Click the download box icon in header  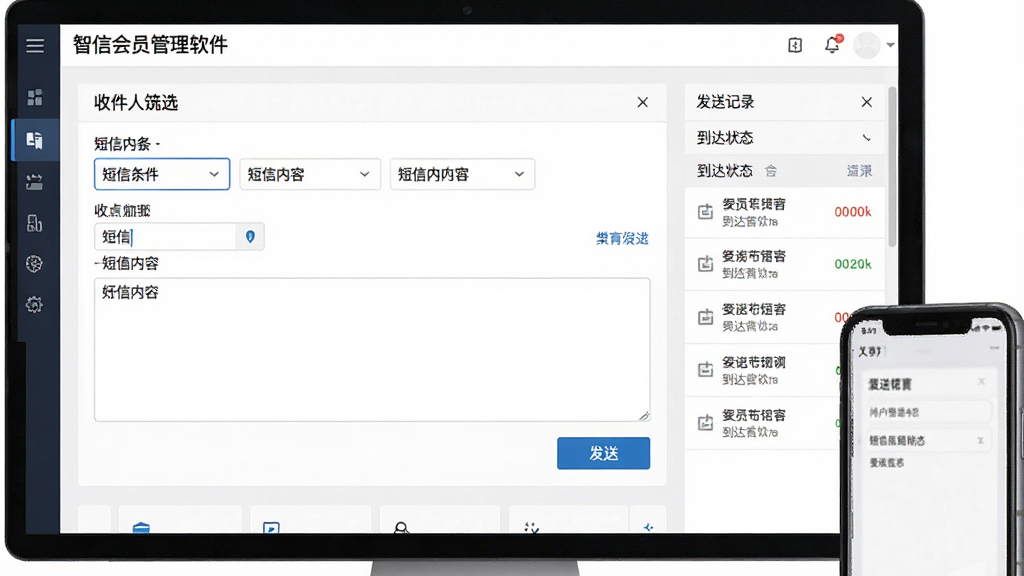(795, 45)
